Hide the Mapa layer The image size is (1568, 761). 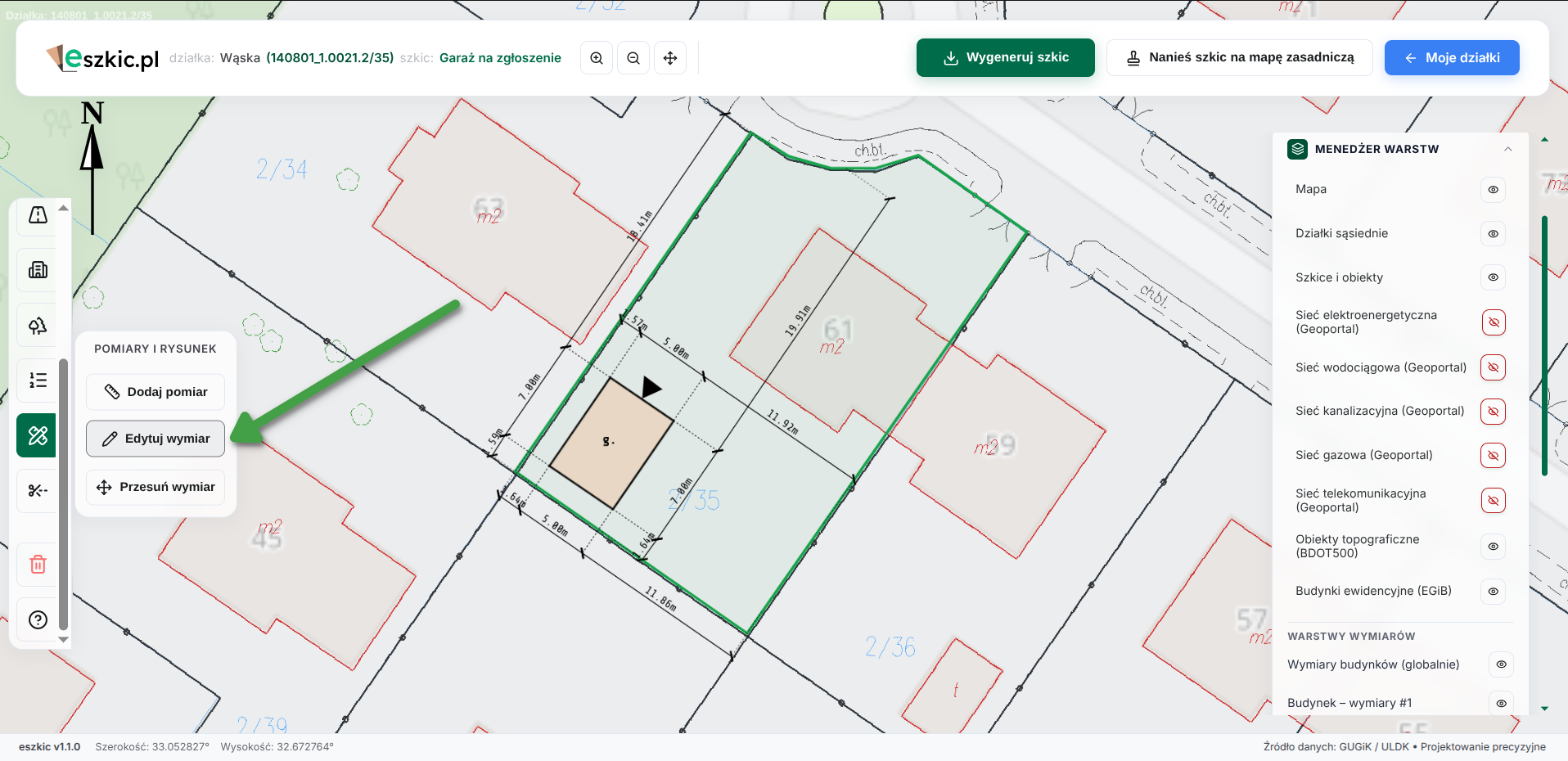tap(1493, 190)
